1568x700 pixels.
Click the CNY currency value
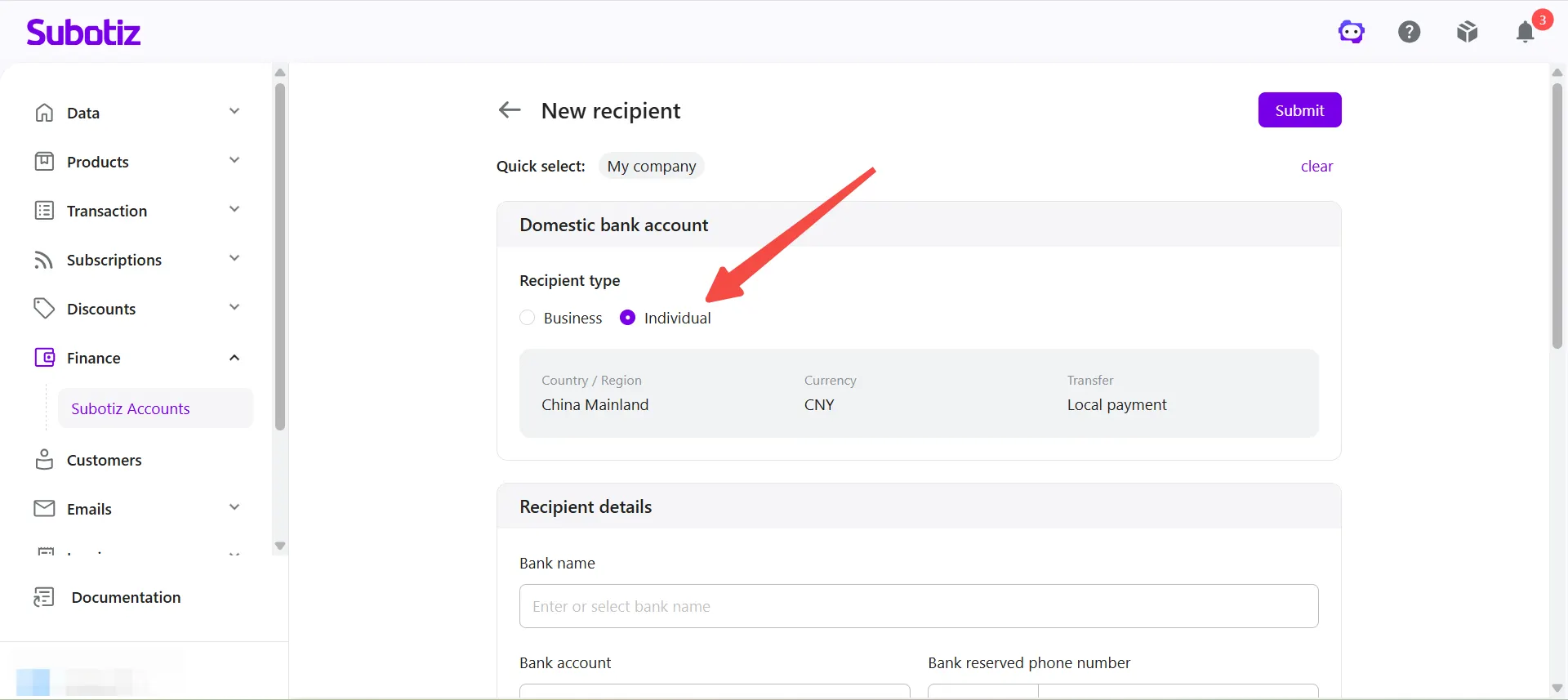[819, 404]
